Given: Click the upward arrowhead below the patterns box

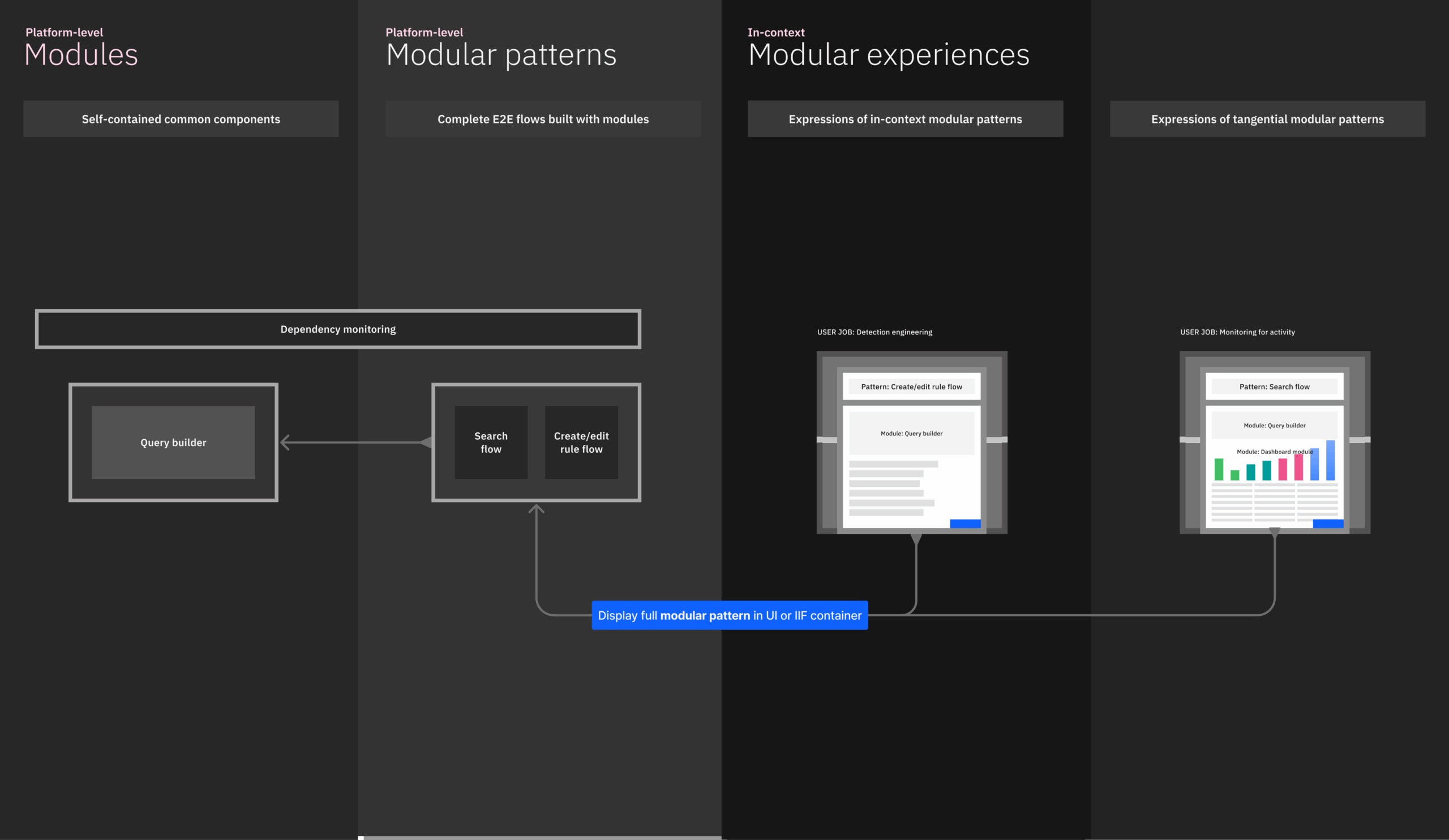Looking at the screenshot, I should (x=536, y=509).
